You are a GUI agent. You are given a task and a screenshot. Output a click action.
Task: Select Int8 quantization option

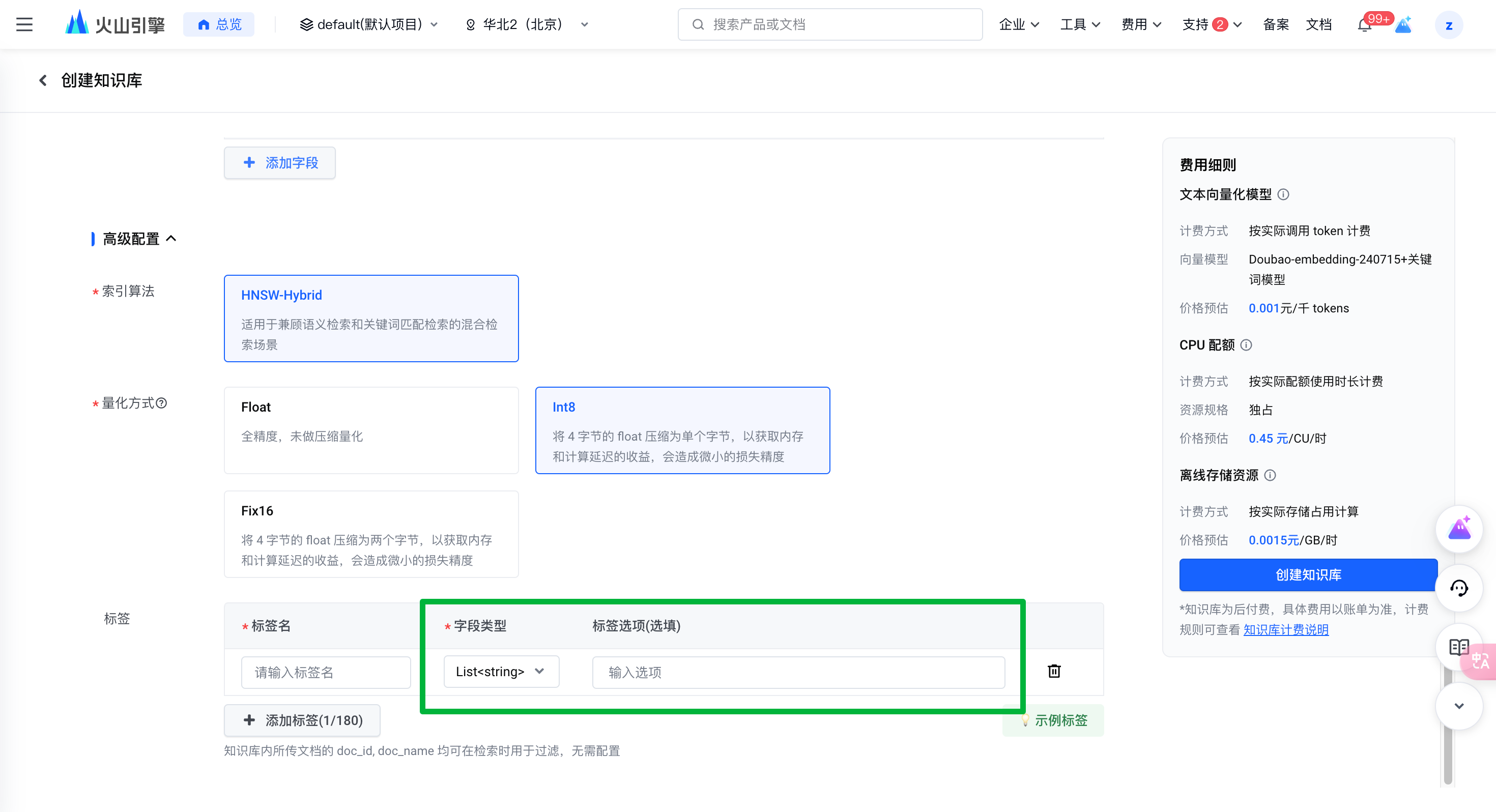pos(682,430)
